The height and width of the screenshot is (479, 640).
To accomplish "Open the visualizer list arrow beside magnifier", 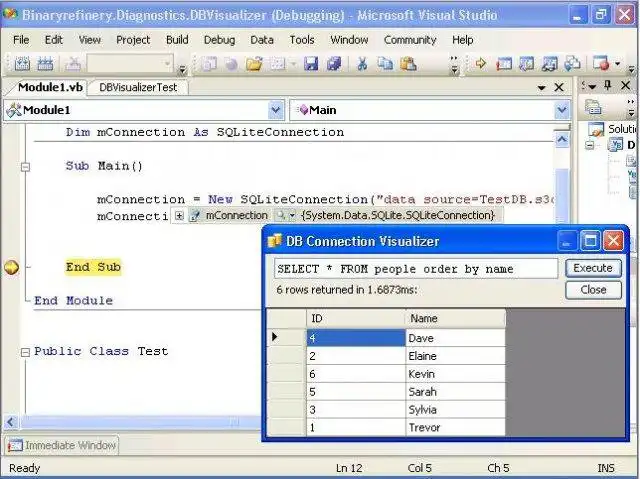I will click(x=292, y=215).
